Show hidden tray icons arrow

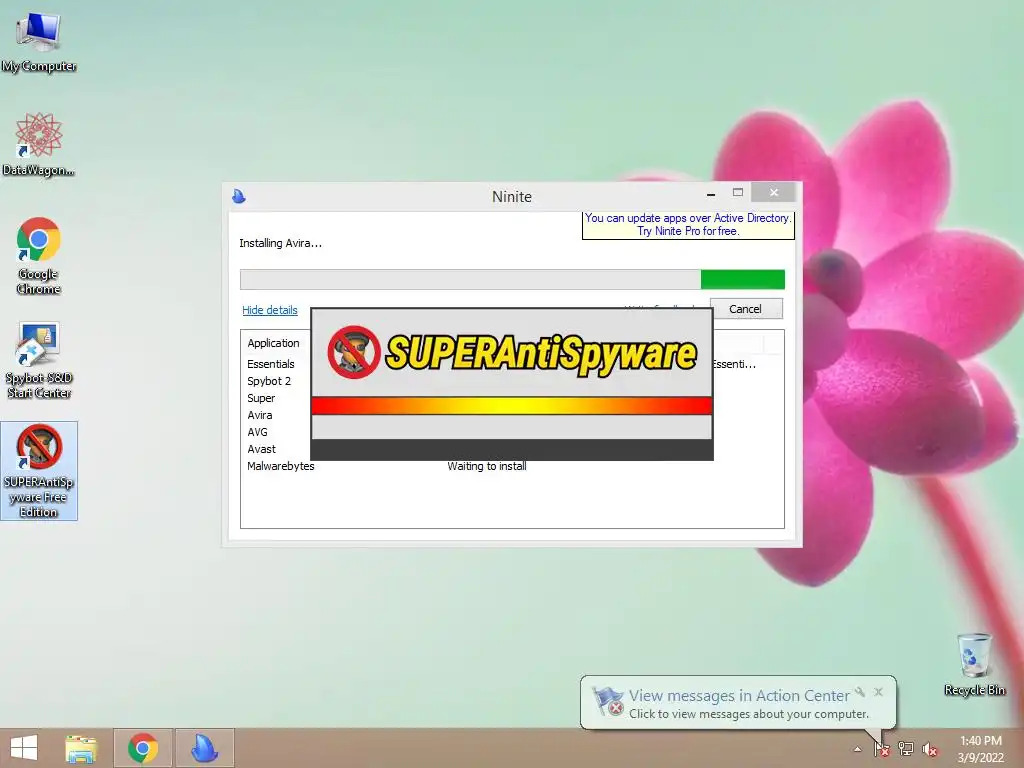pos(857,749)
